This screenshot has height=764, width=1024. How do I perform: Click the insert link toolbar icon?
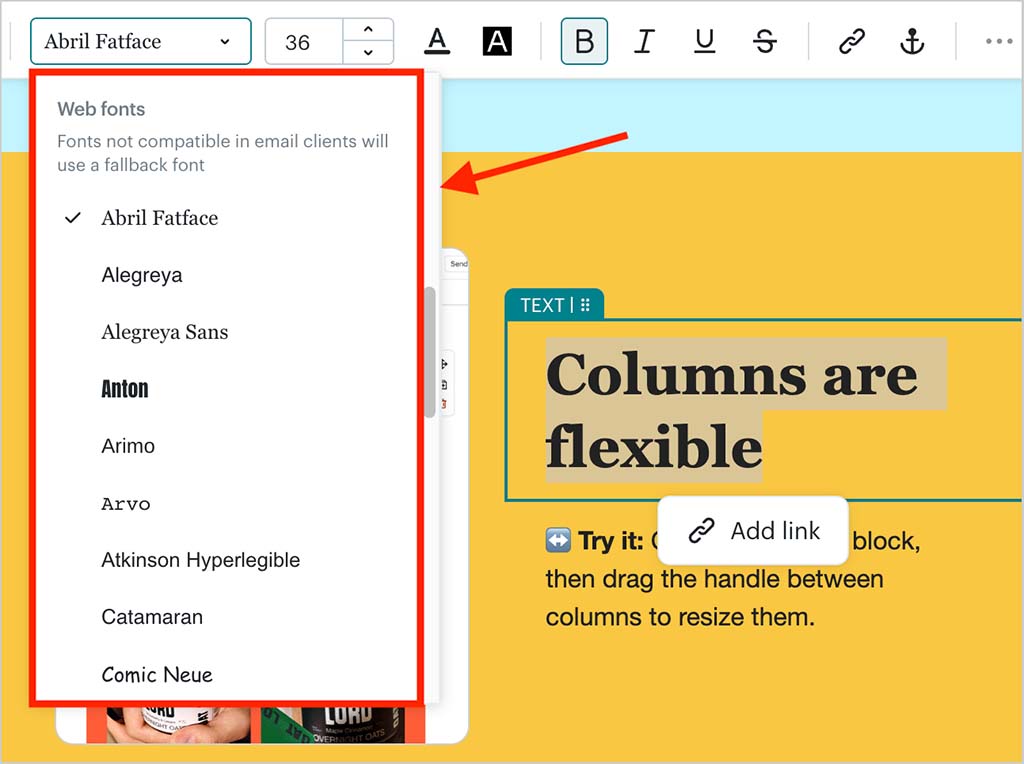coord(852,41)
